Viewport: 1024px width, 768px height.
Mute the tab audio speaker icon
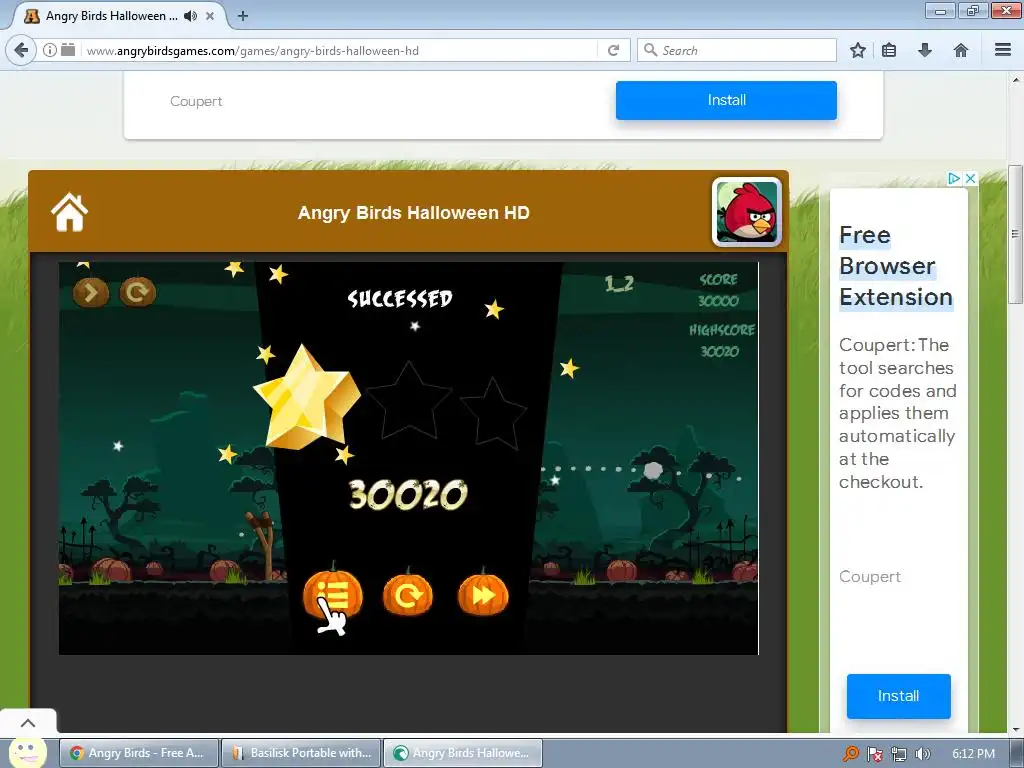[190, 16]
